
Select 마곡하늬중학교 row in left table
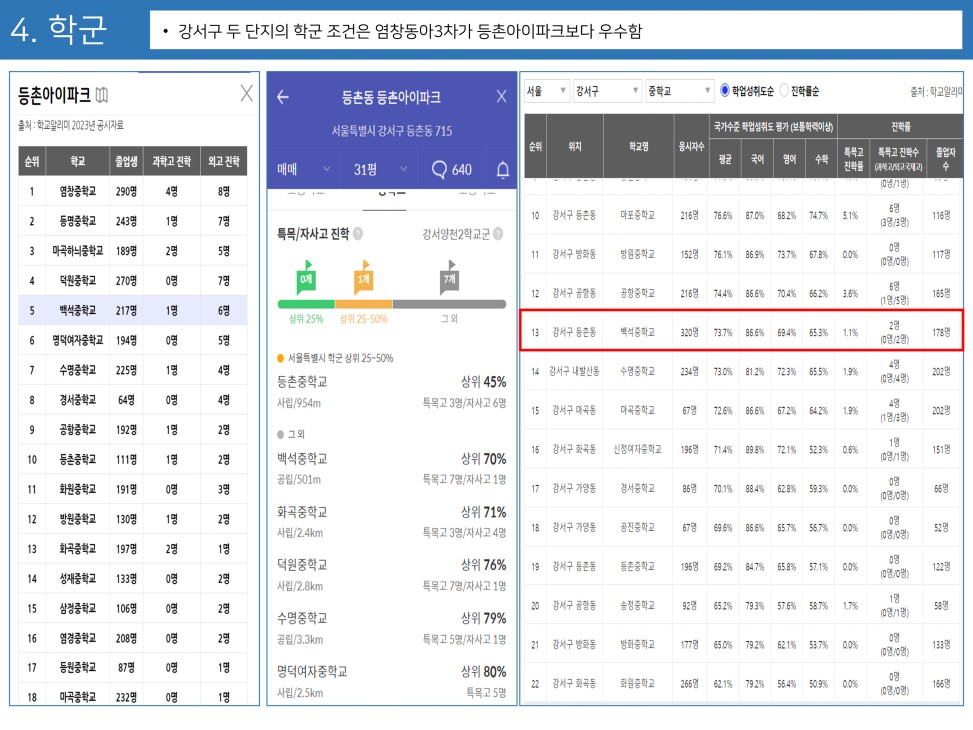point(133,251)
